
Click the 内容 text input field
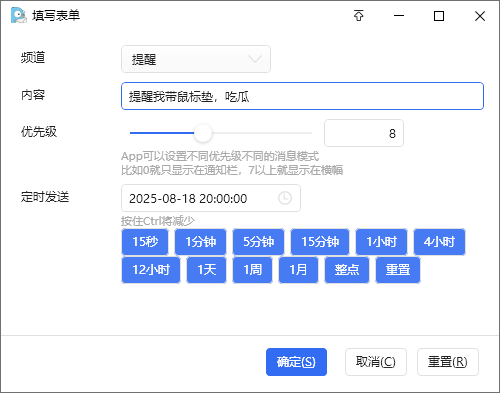pos(302,96)
